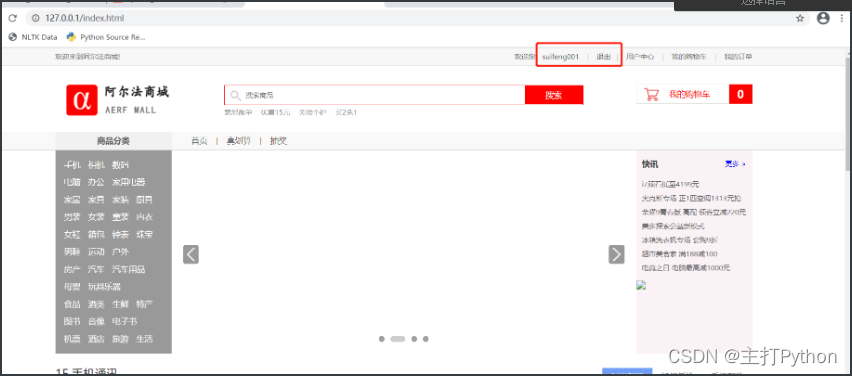Image resolution: width=852 pixels, height=376 pixels.
Task: Bookmark this page with the star icon
Action: (800, 18)
